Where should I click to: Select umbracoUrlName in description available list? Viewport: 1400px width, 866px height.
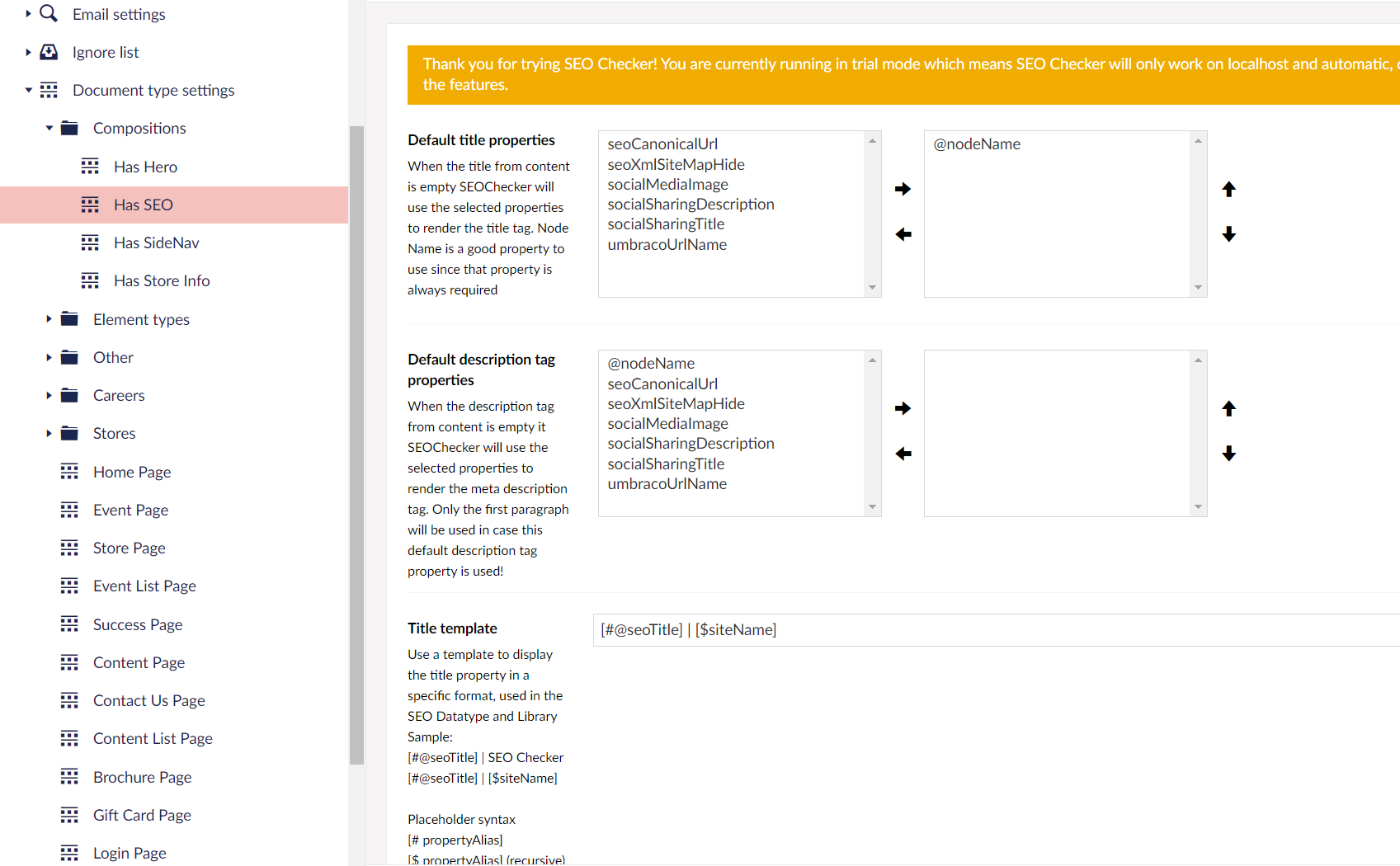tap(667, 483)
